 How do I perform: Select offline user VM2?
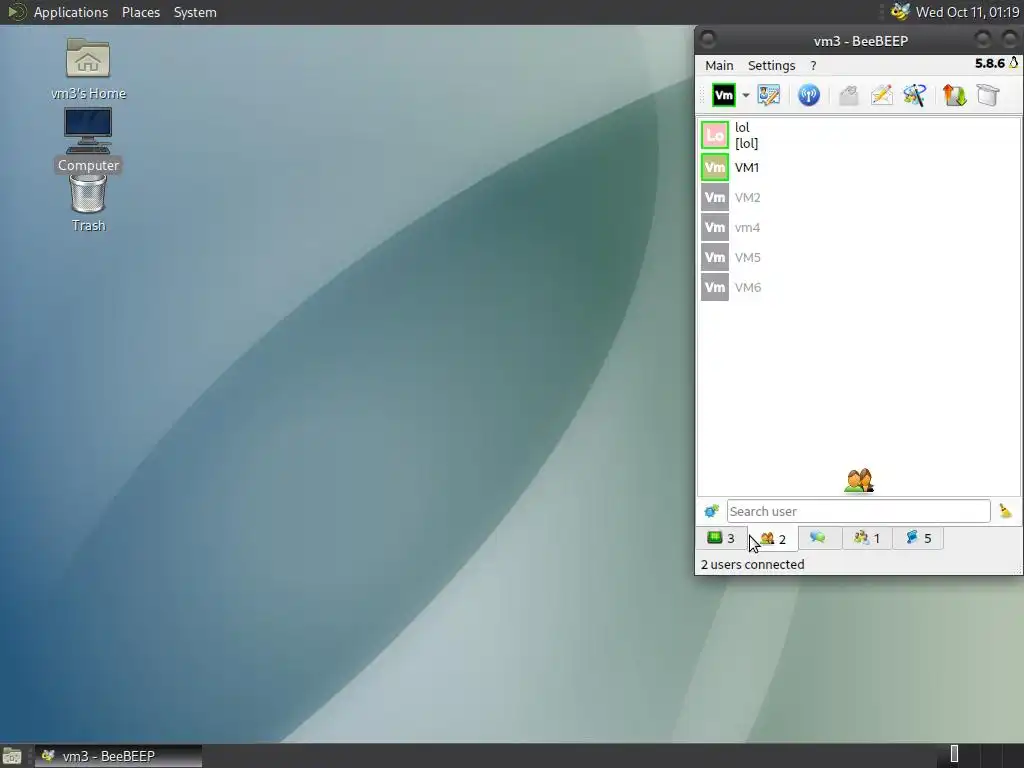pos(859,197)
